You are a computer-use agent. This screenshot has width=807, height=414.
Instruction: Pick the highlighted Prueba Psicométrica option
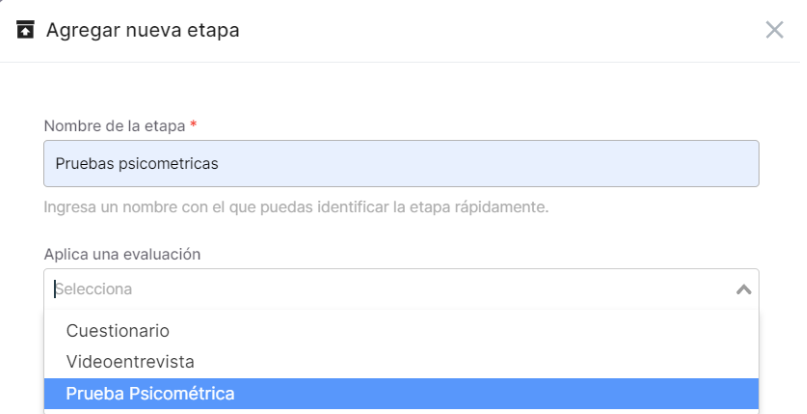pos(401,393)
